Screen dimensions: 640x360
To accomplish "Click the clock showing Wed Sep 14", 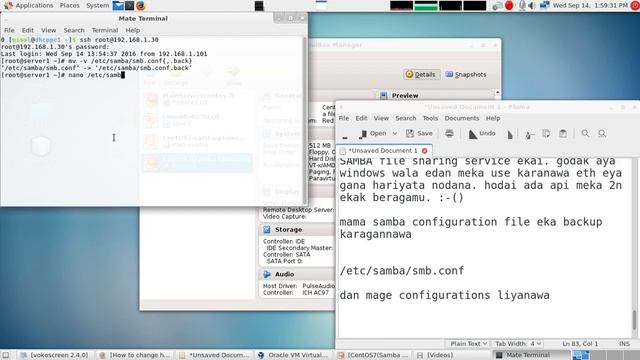I will pos(590,5).
